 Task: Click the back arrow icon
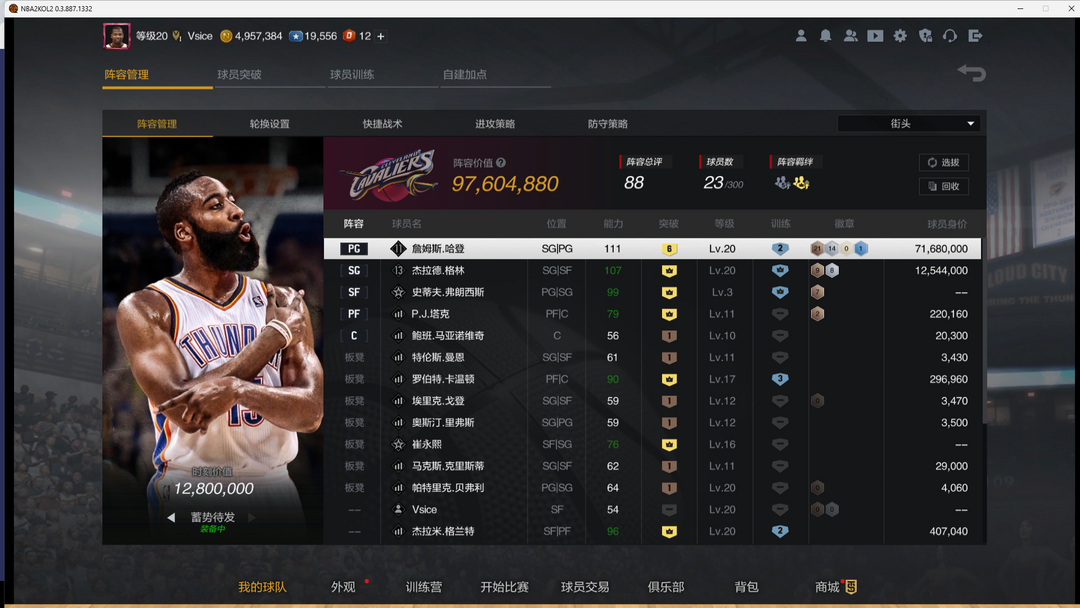point(972,72)
